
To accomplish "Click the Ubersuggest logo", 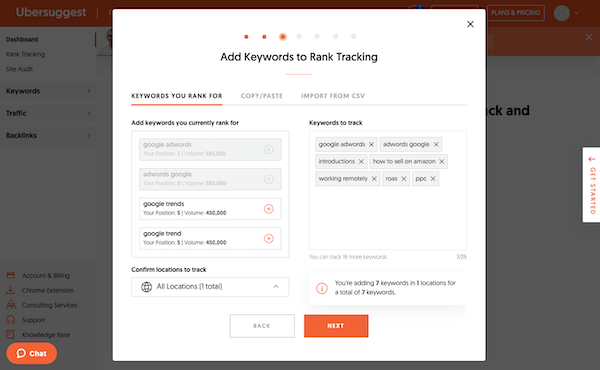I will point(51,12).
